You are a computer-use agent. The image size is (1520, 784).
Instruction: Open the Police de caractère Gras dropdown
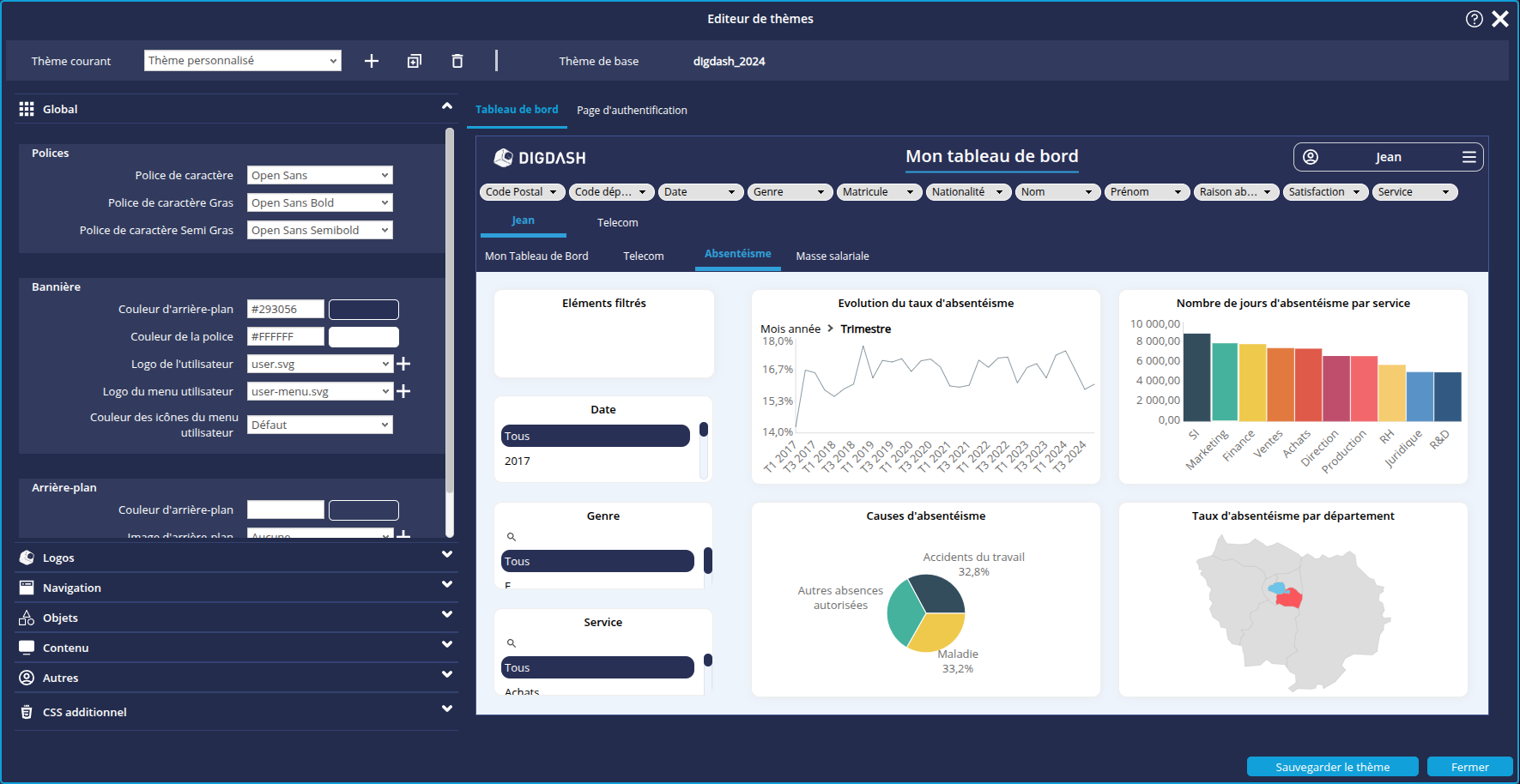point(319,202)
